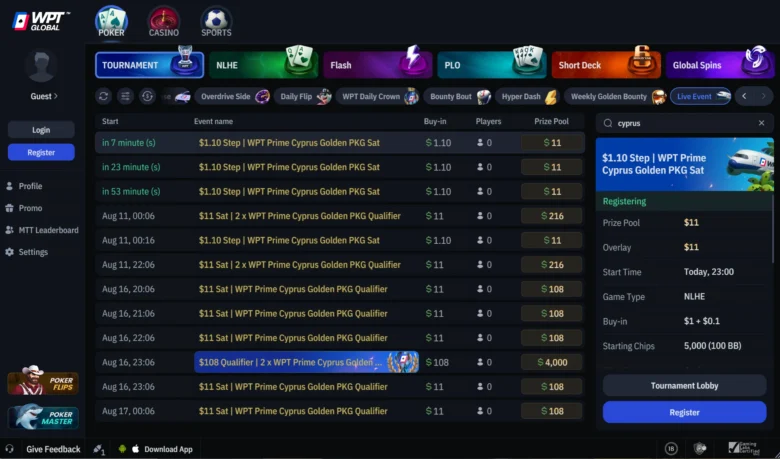Select the WPT Daily Crown filter
780x459 pixels.
coord(378,96)
